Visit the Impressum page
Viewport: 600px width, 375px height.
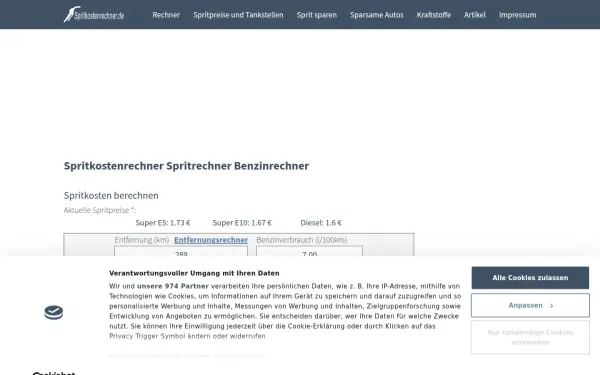(x=517, y=15)
